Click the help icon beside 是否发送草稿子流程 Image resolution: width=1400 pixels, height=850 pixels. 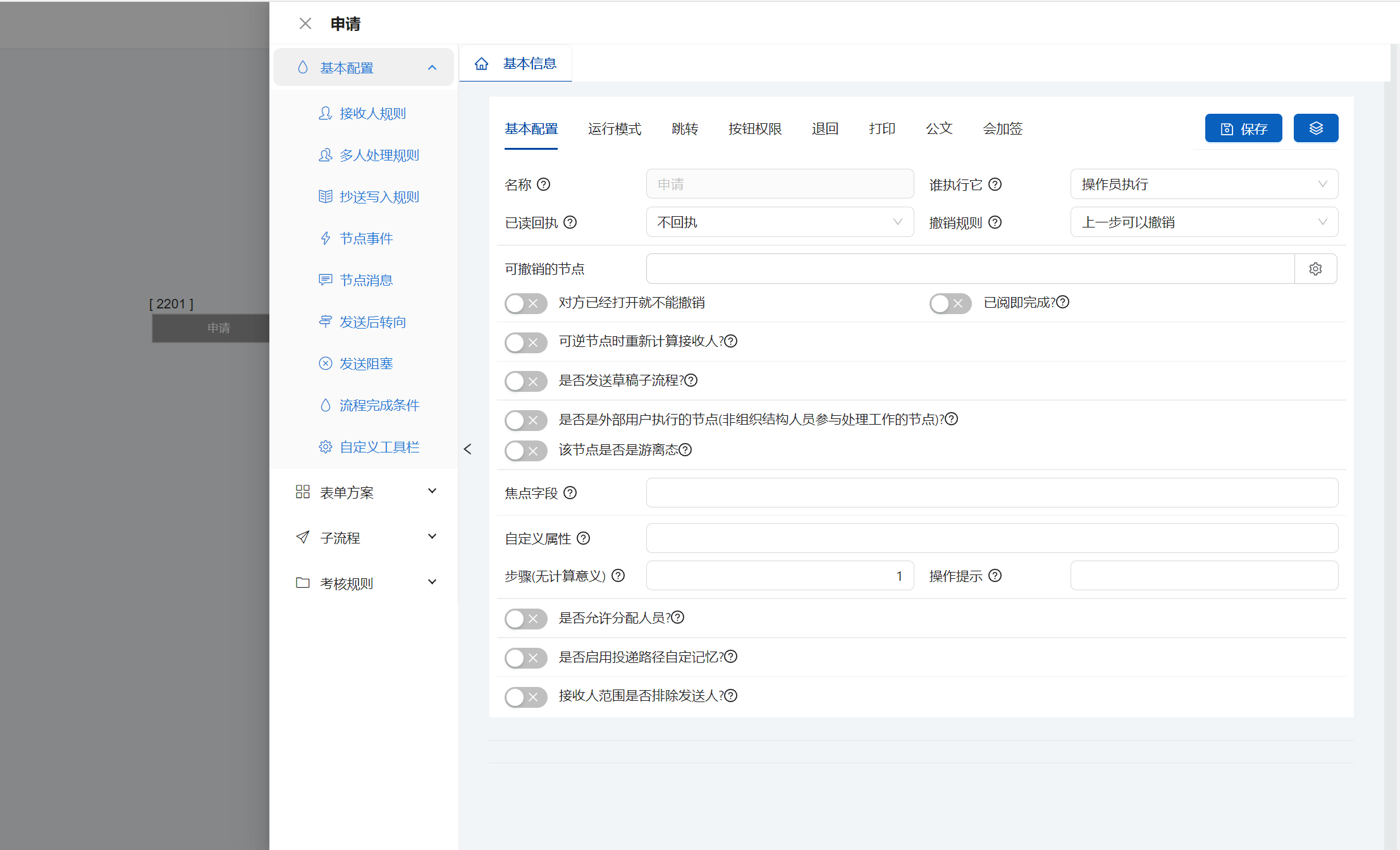(691, 380)
